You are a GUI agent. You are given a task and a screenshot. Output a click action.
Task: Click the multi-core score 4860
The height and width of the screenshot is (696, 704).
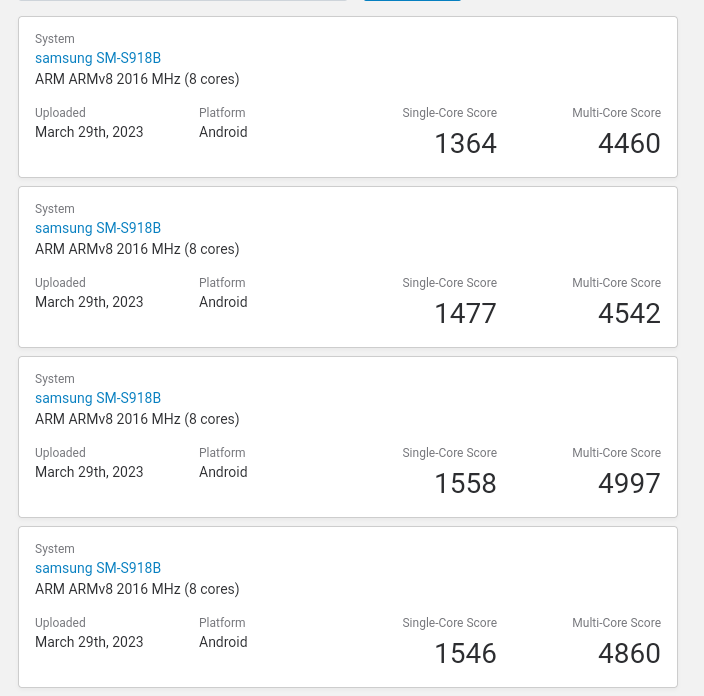pos(629,654)
